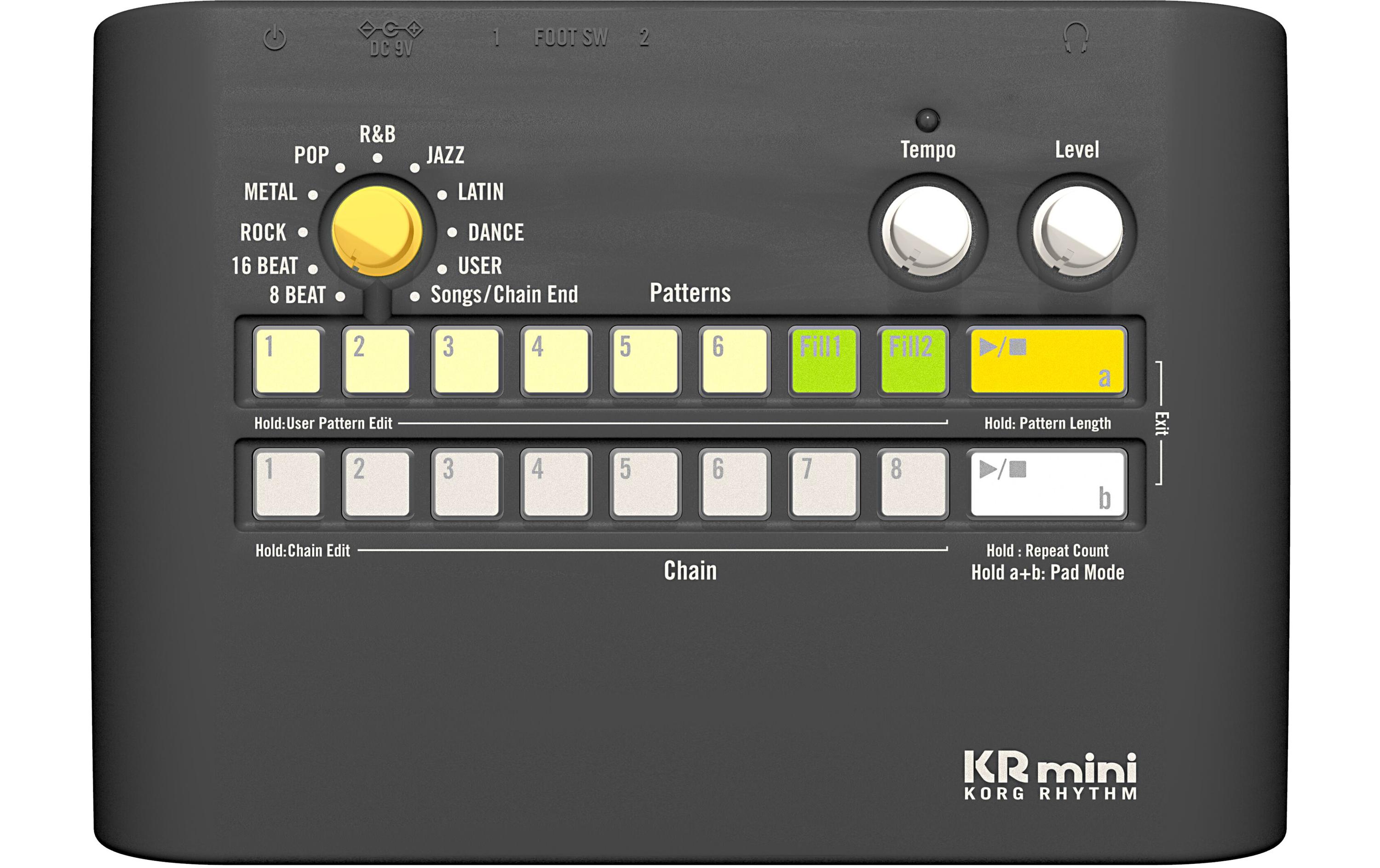
Task: Click the yellow genre selector knob
Action: point(377,231)
